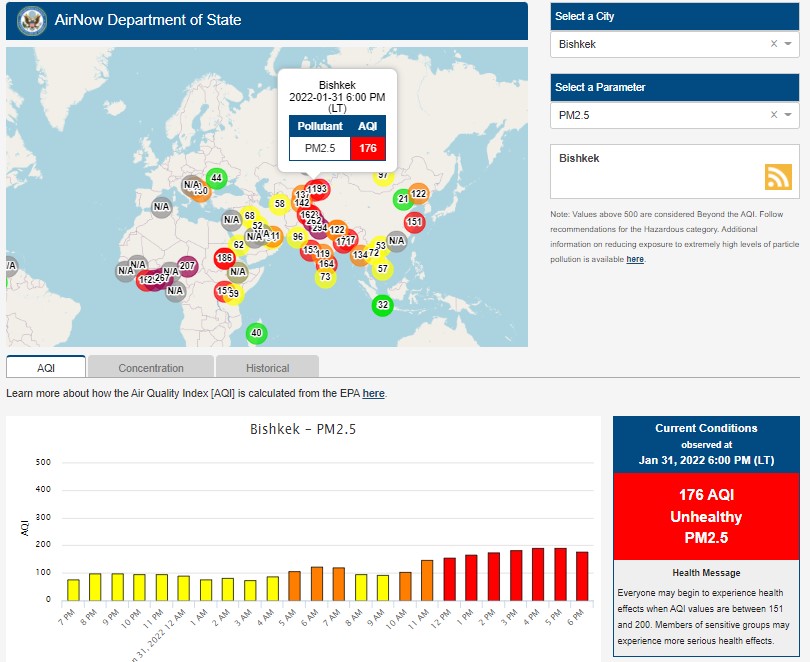Clear the Bishkek city selection with X

(x=773, y=44)
